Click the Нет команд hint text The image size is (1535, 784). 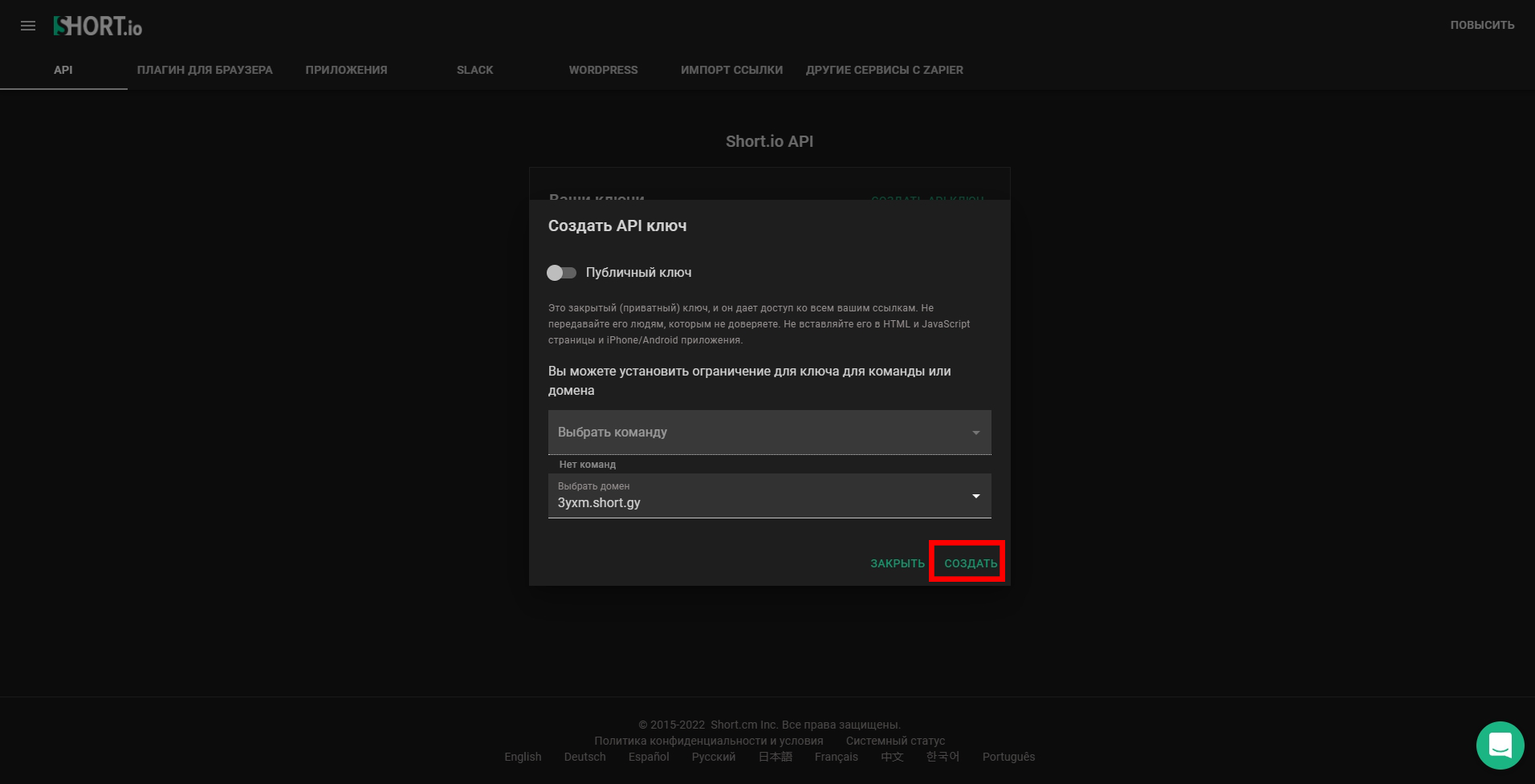[588, 465]
